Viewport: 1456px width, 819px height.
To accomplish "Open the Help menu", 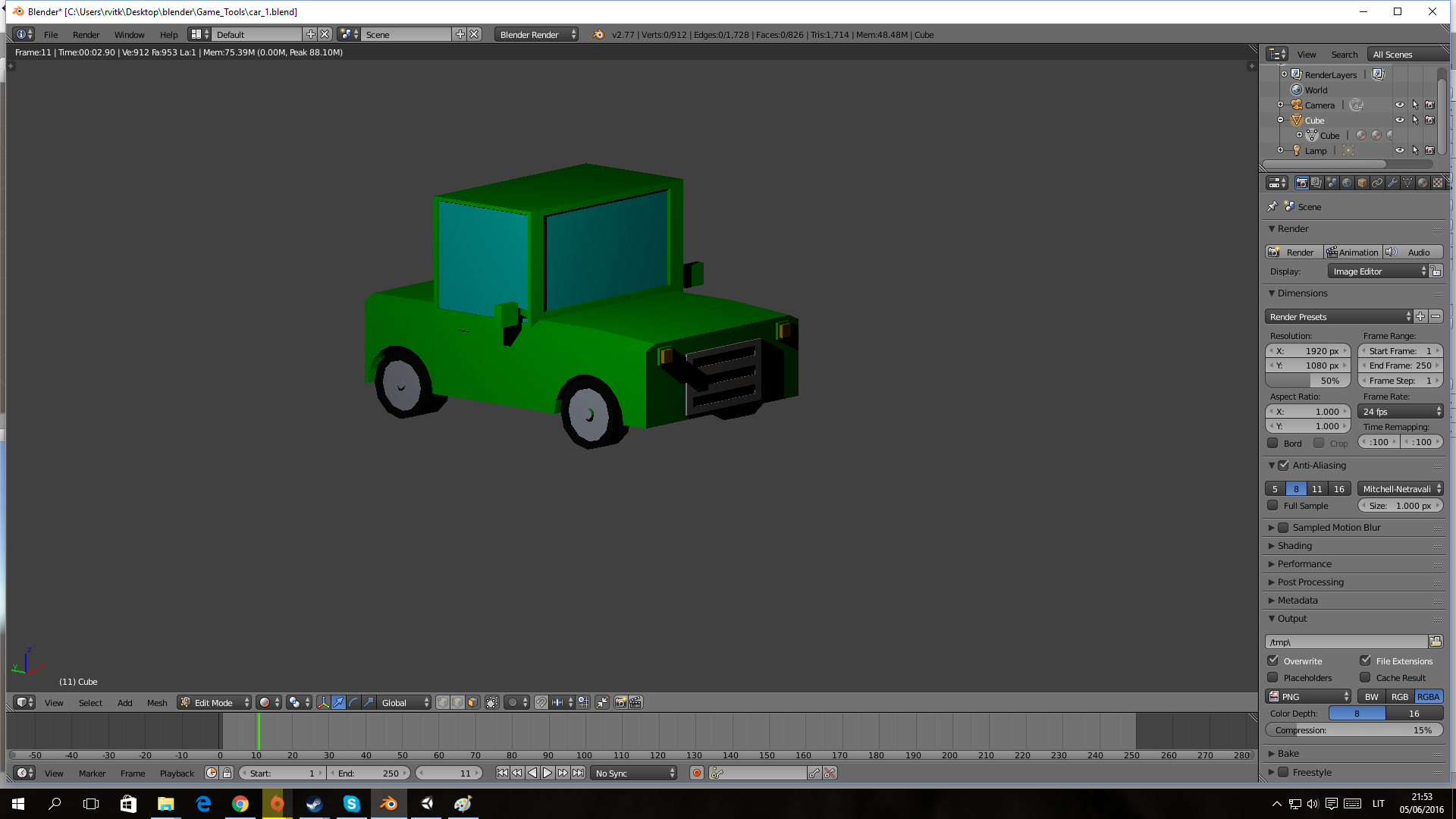I will click(168, 34).
